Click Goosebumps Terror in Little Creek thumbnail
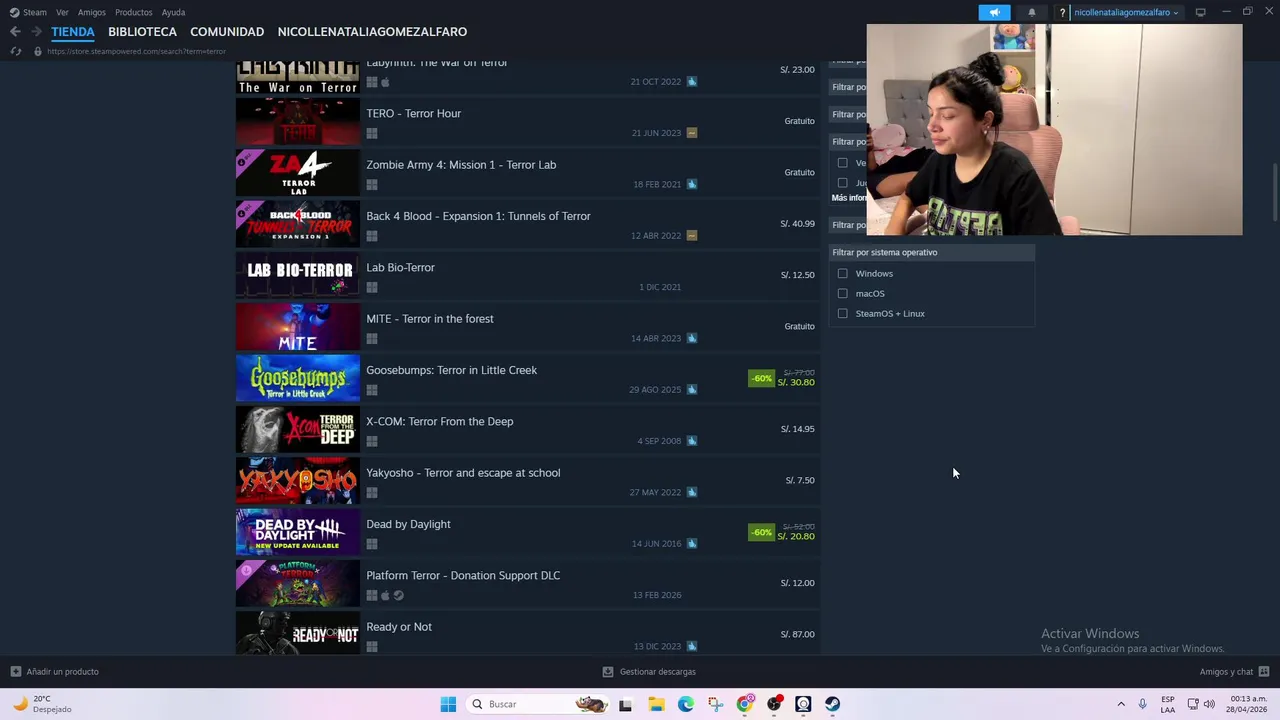Viewport: 1280px width, 720px height. pyautogui.click(x=298, y=378)
